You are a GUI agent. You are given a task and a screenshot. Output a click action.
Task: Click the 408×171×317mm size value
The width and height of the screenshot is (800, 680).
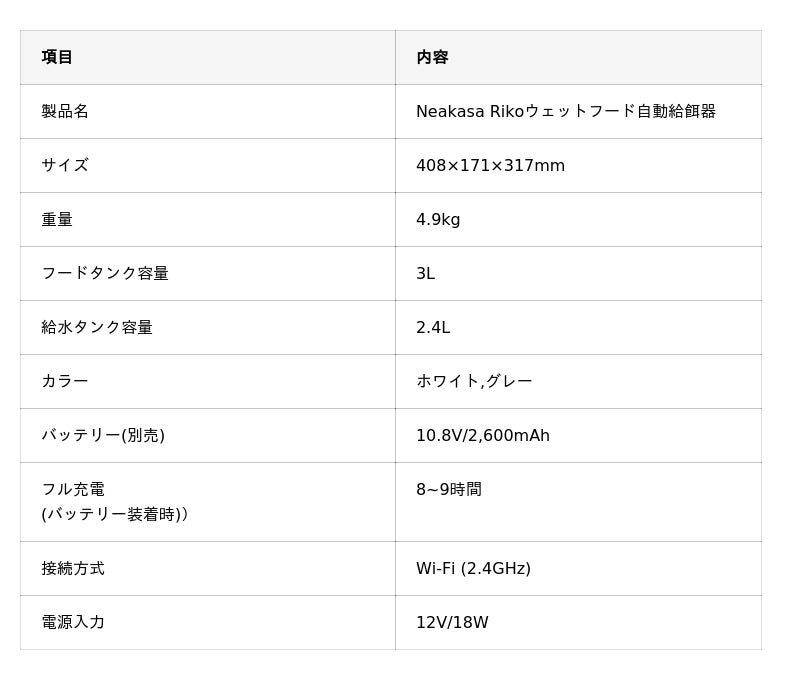pyautogui.click(x=490, y=165)
